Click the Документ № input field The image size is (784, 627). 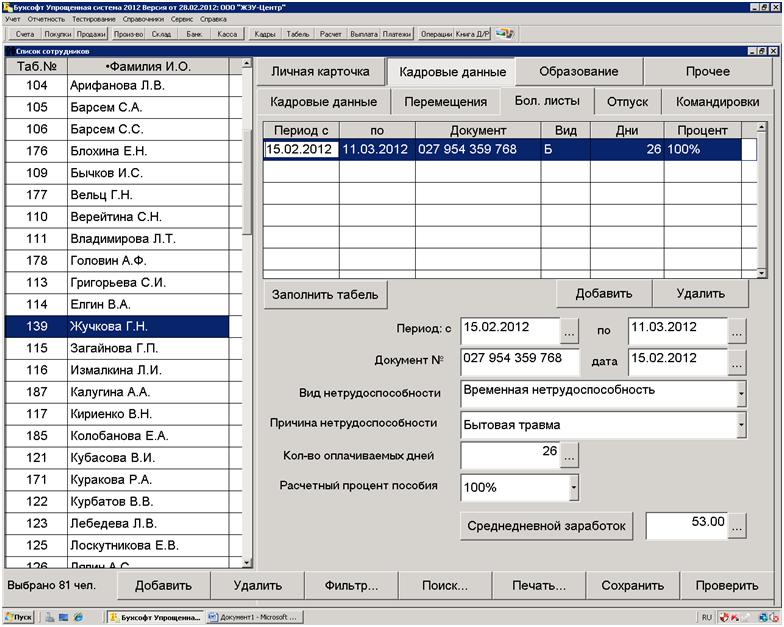519,359
